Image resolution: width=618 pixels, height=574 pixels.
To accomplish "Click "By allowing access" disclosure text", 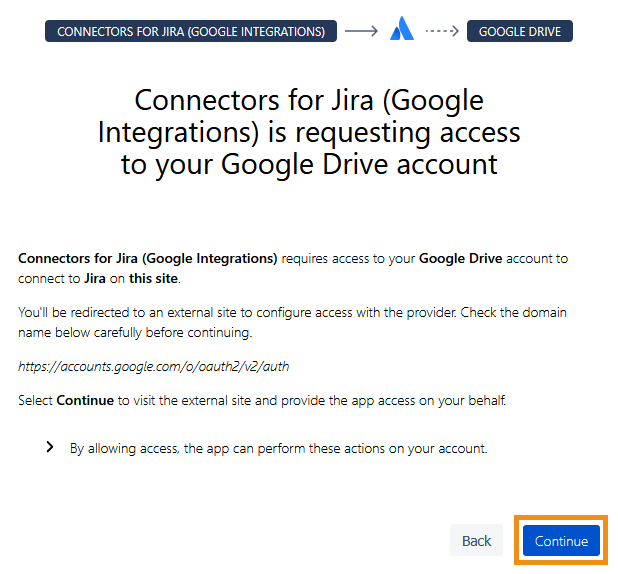I will (278, 449).
